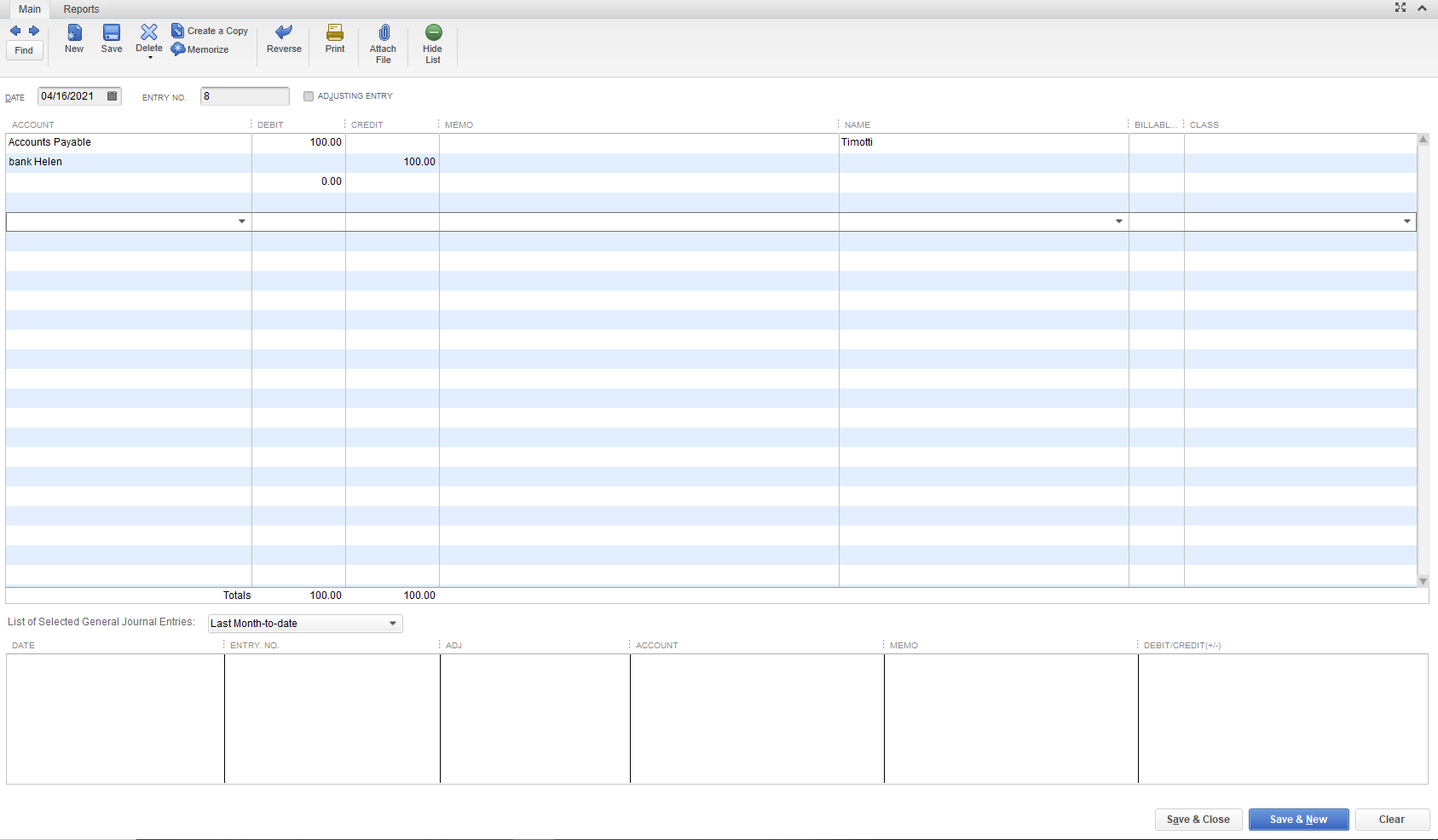Click the Reverse entry icon
This screenshot has height=840, width=1438.
[284, 38]
